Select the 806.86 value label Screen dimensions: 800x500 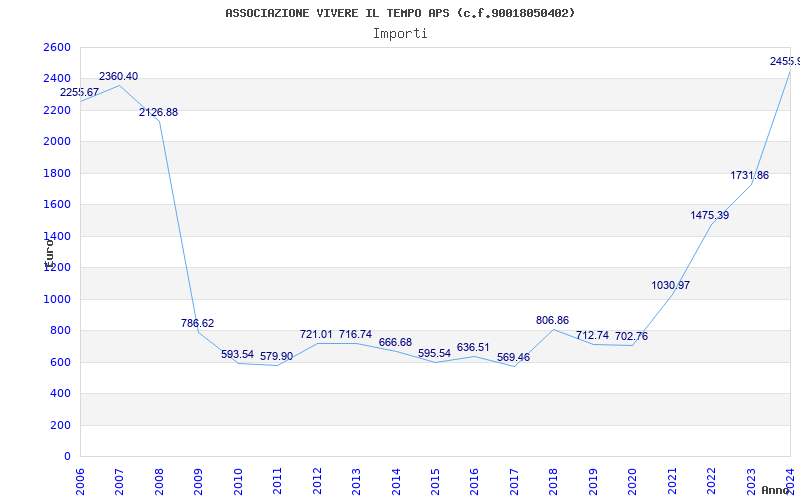[553, 320]
